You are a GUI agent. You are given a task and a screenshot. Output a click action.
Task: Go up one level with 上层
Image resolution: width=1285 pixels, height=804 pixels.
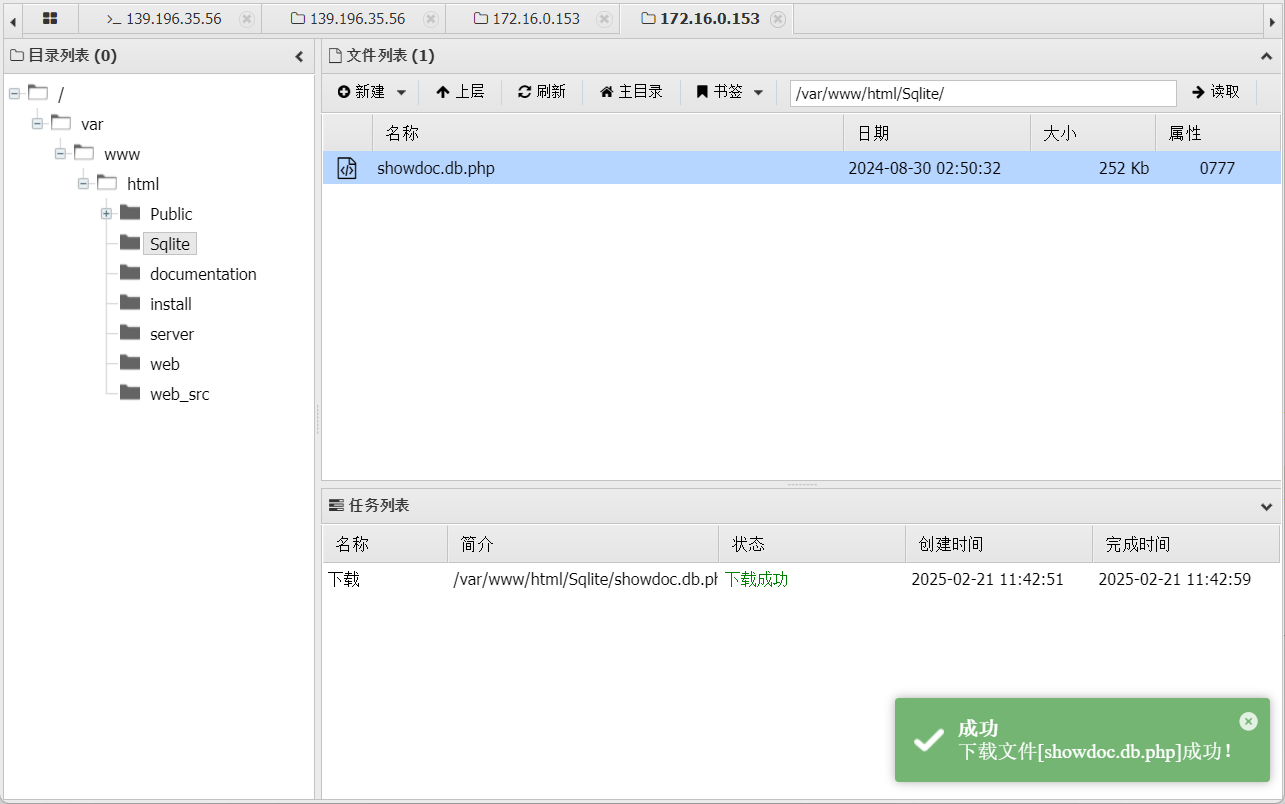(x=460, y=92)
